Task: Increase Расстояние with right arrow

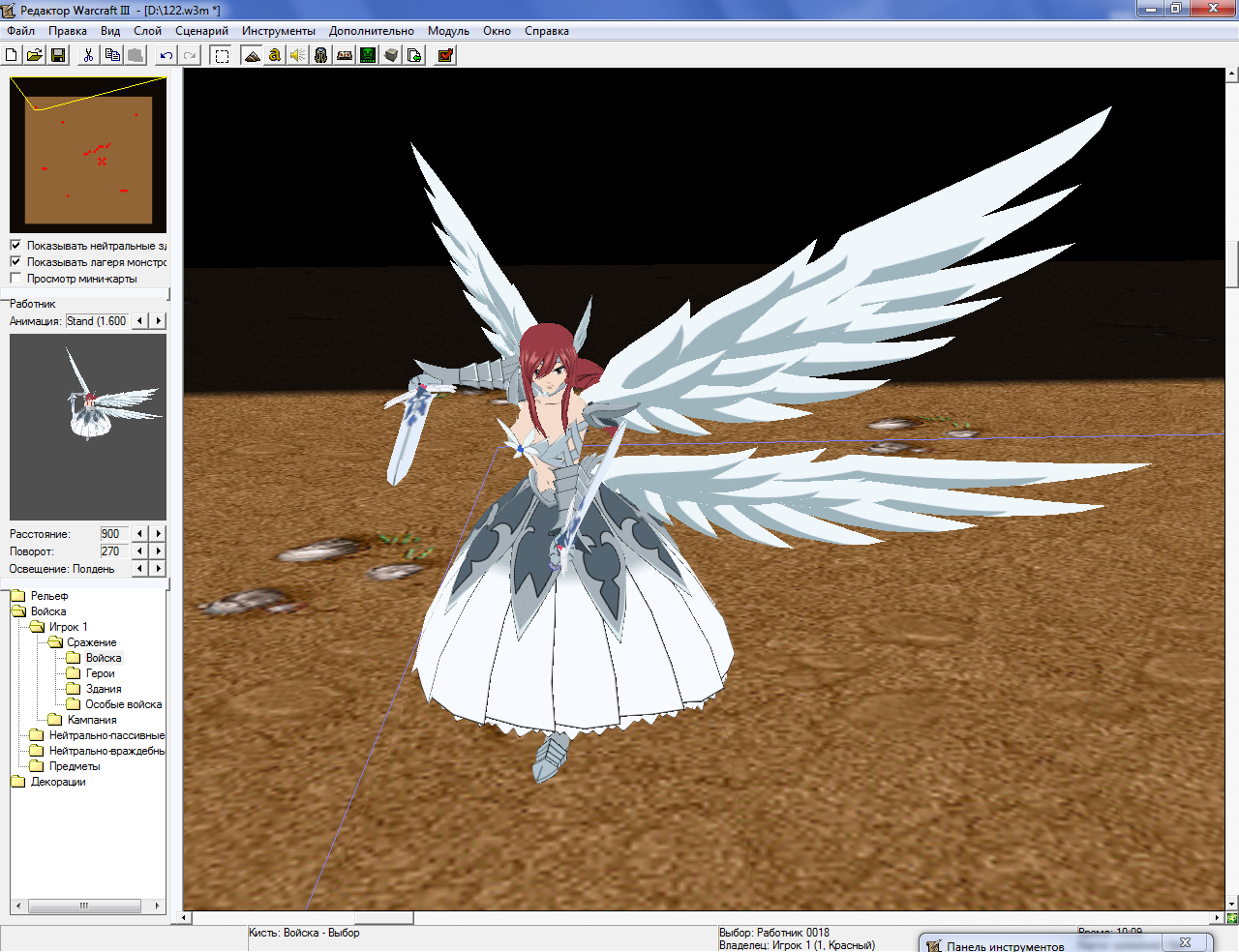Action: pyautogui.click(x=159, y=533)
